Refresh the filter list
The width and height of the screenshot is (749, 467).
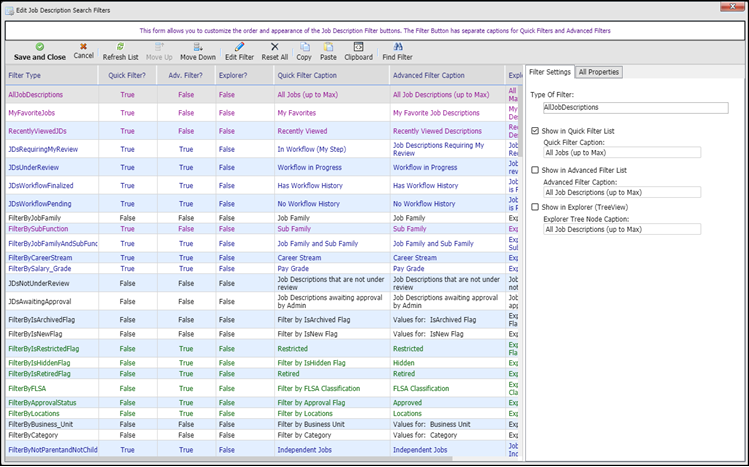120,51
